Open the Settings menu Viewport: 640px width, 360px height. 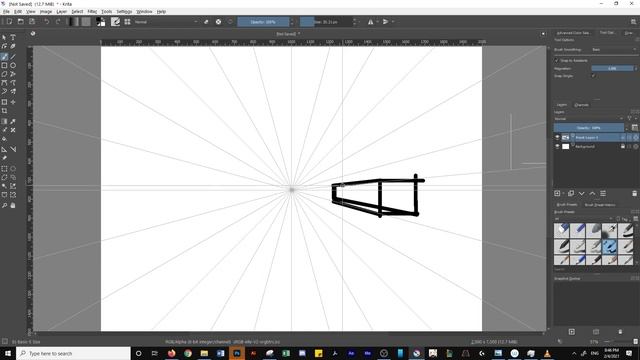tap(124, 11)
